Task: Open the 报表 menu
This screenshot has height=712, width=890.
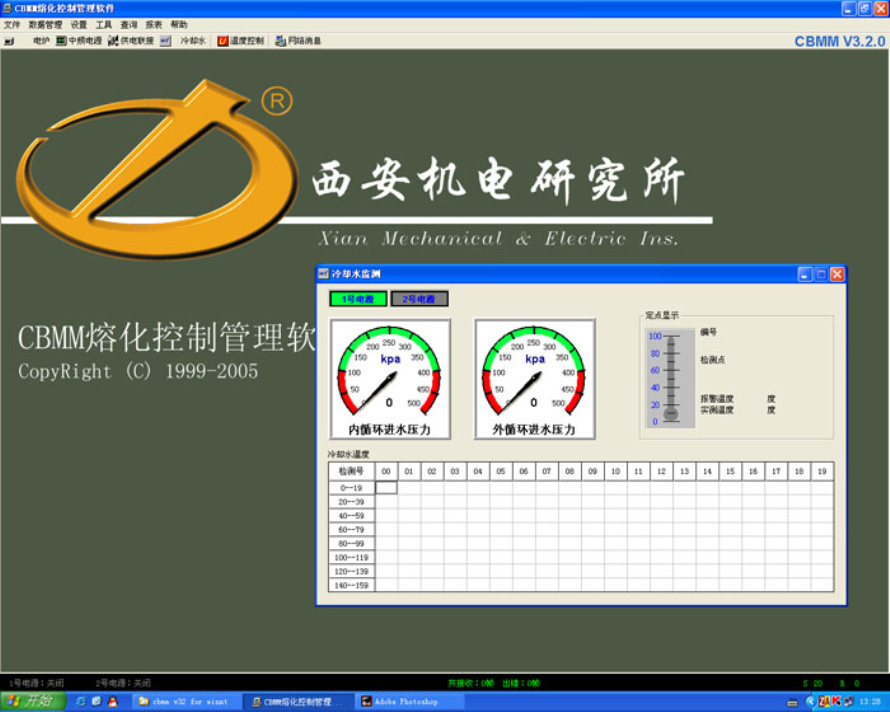Action: pyautogui.click(x=154, y=24)
